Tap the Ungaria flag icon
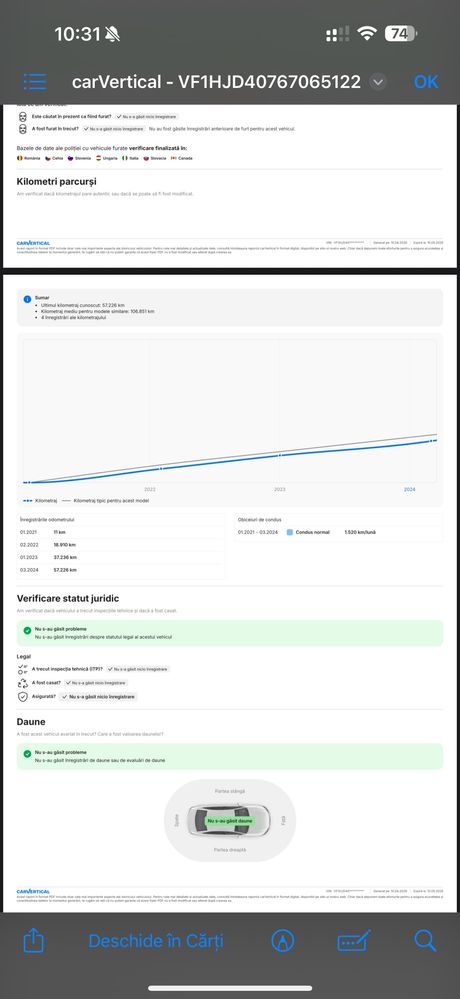 coord(99,158)
